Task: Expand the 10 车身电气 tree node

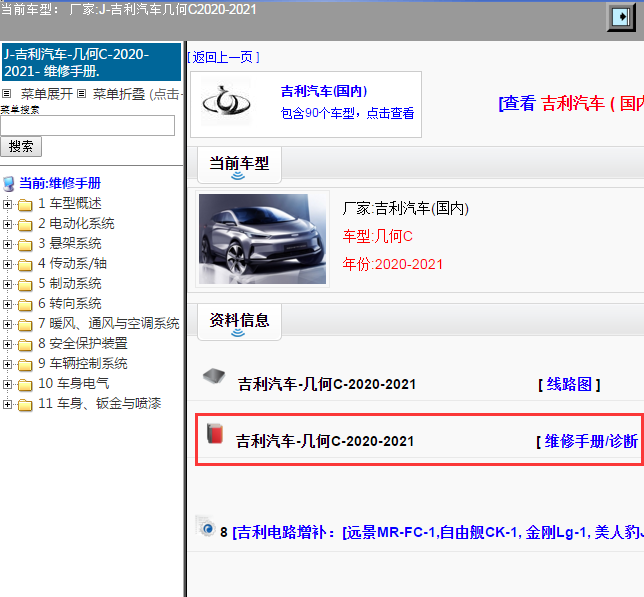Action: 7,384
